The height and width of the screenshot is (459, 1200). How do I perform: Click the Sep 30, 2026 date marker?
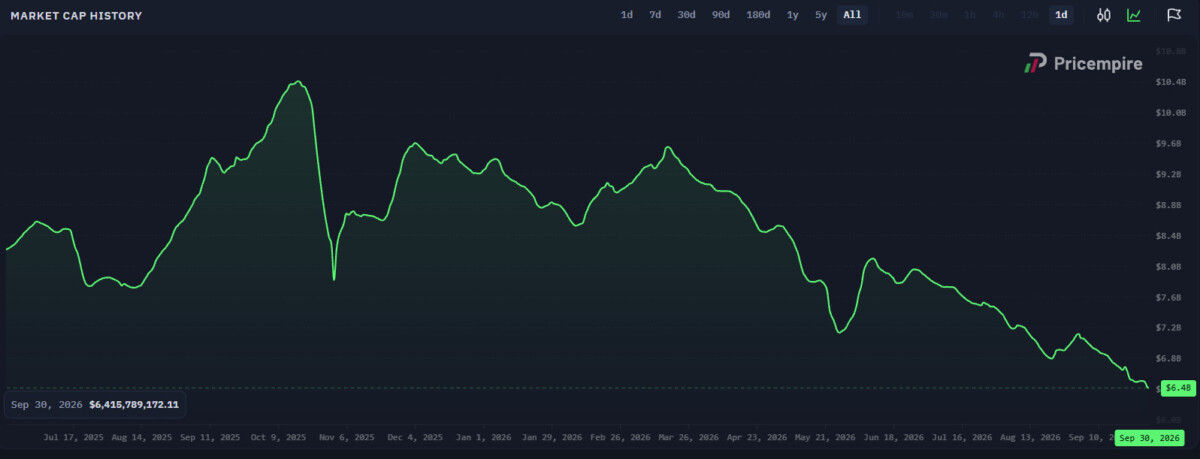[x=1150, y=438]
